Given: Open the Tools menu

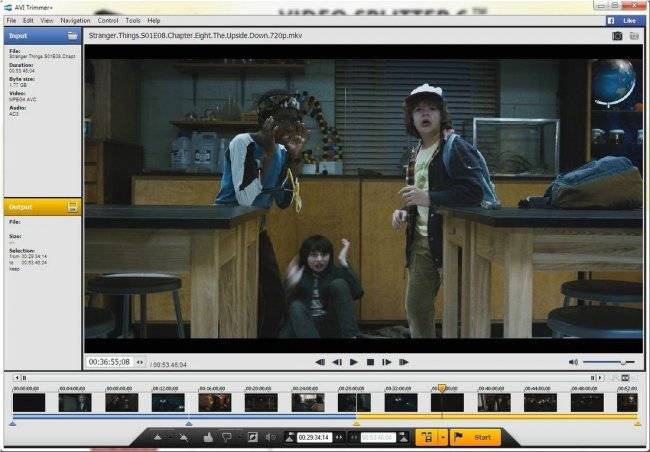Looking at the screenshot, I should click(x=133, y=20).
